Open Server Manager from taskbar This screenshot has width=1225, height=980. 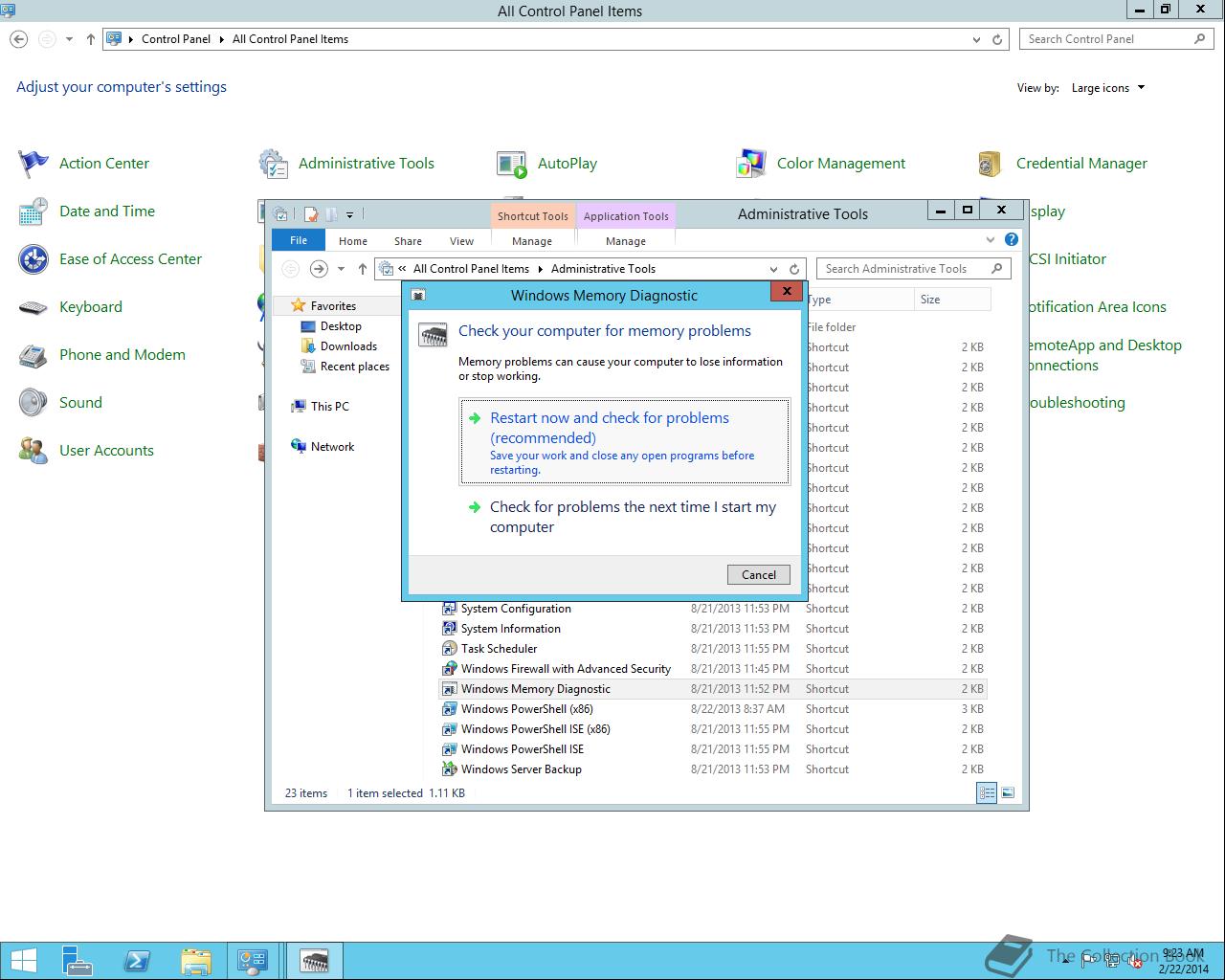(78, 961)
